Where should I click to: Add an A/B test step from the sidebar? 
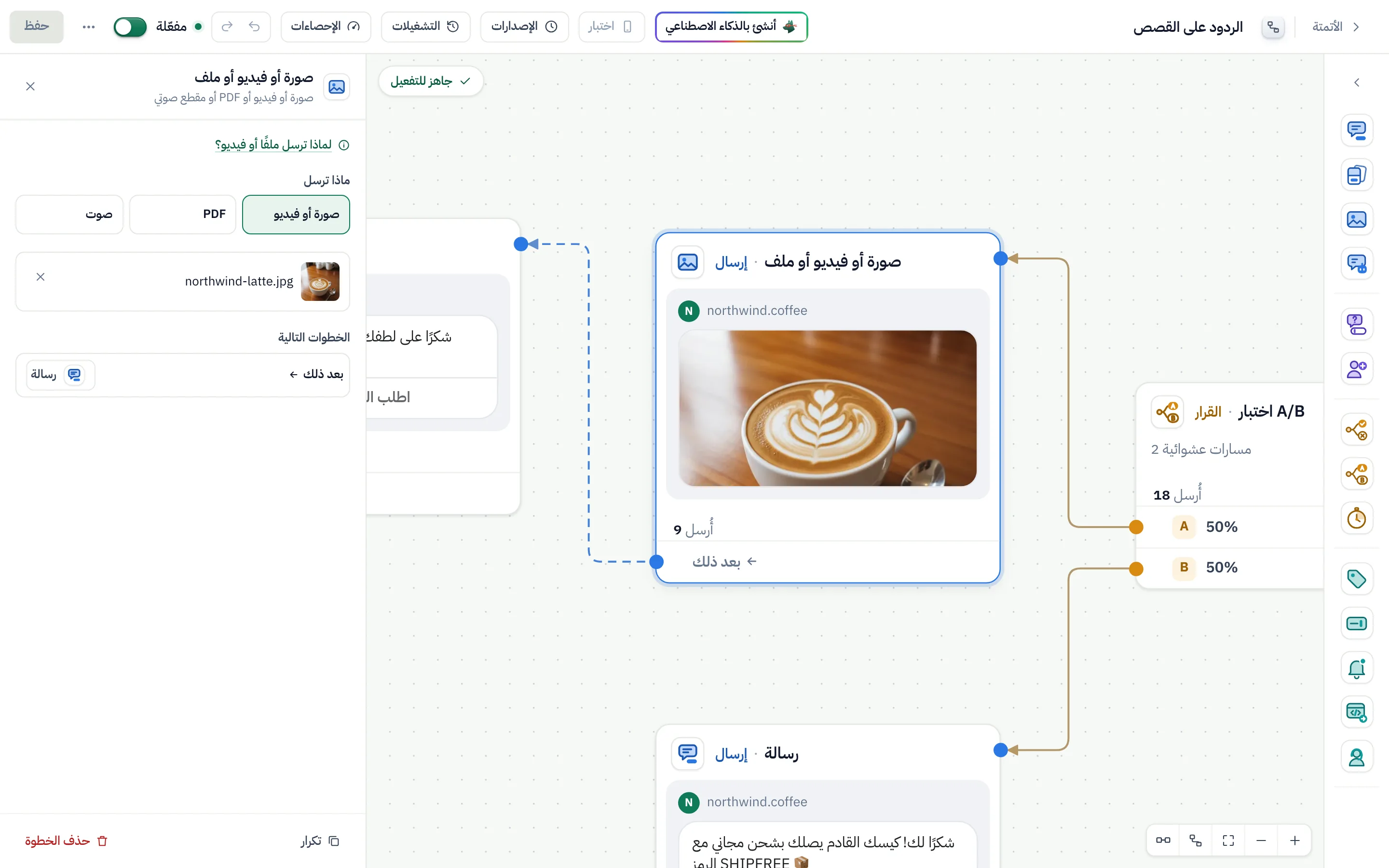point(1356,474)
